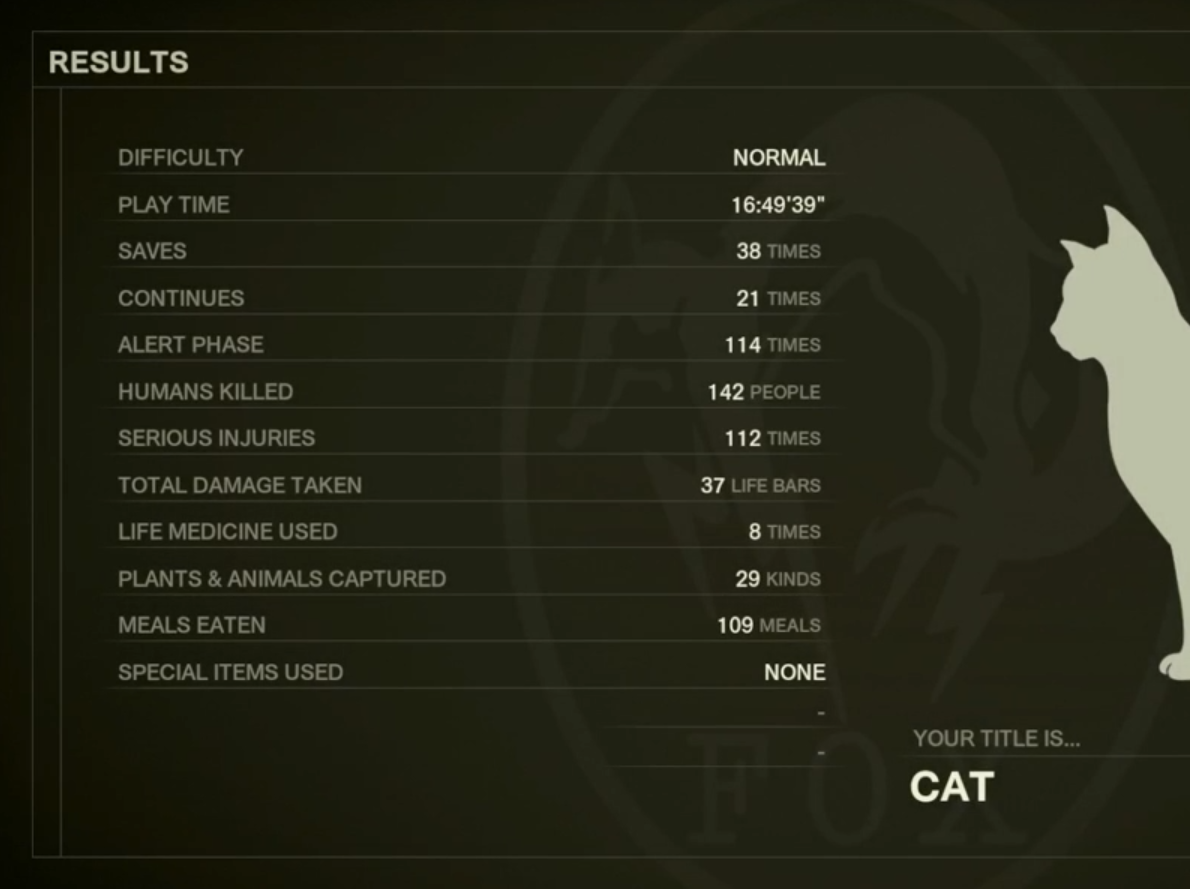Select the SPECIAL ITEMS USED row
The image size is (1190, 889).
[x=471, y=672]
